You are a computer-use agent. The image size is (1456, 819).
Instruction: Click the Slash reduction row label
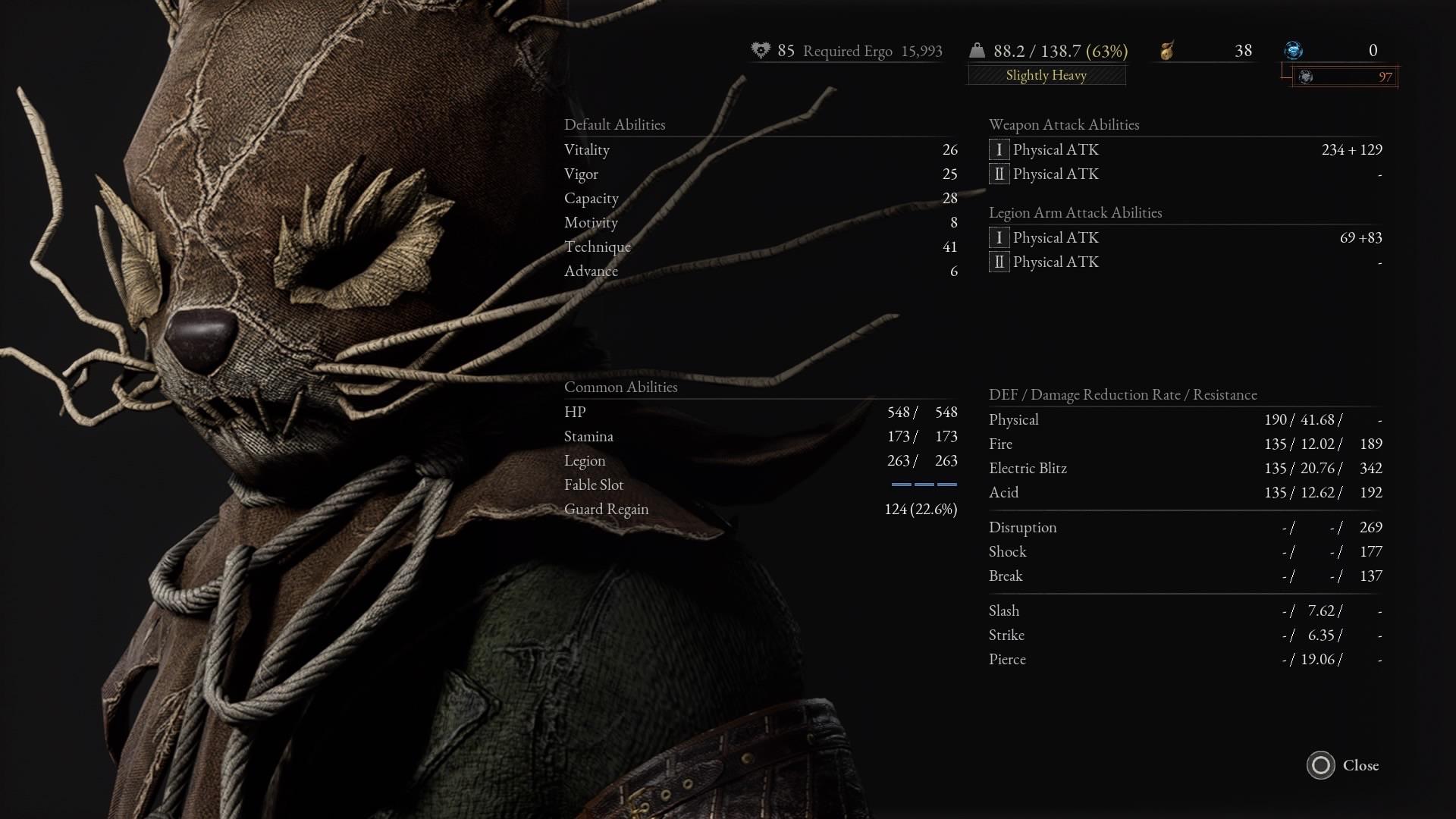click(1004, 610)
